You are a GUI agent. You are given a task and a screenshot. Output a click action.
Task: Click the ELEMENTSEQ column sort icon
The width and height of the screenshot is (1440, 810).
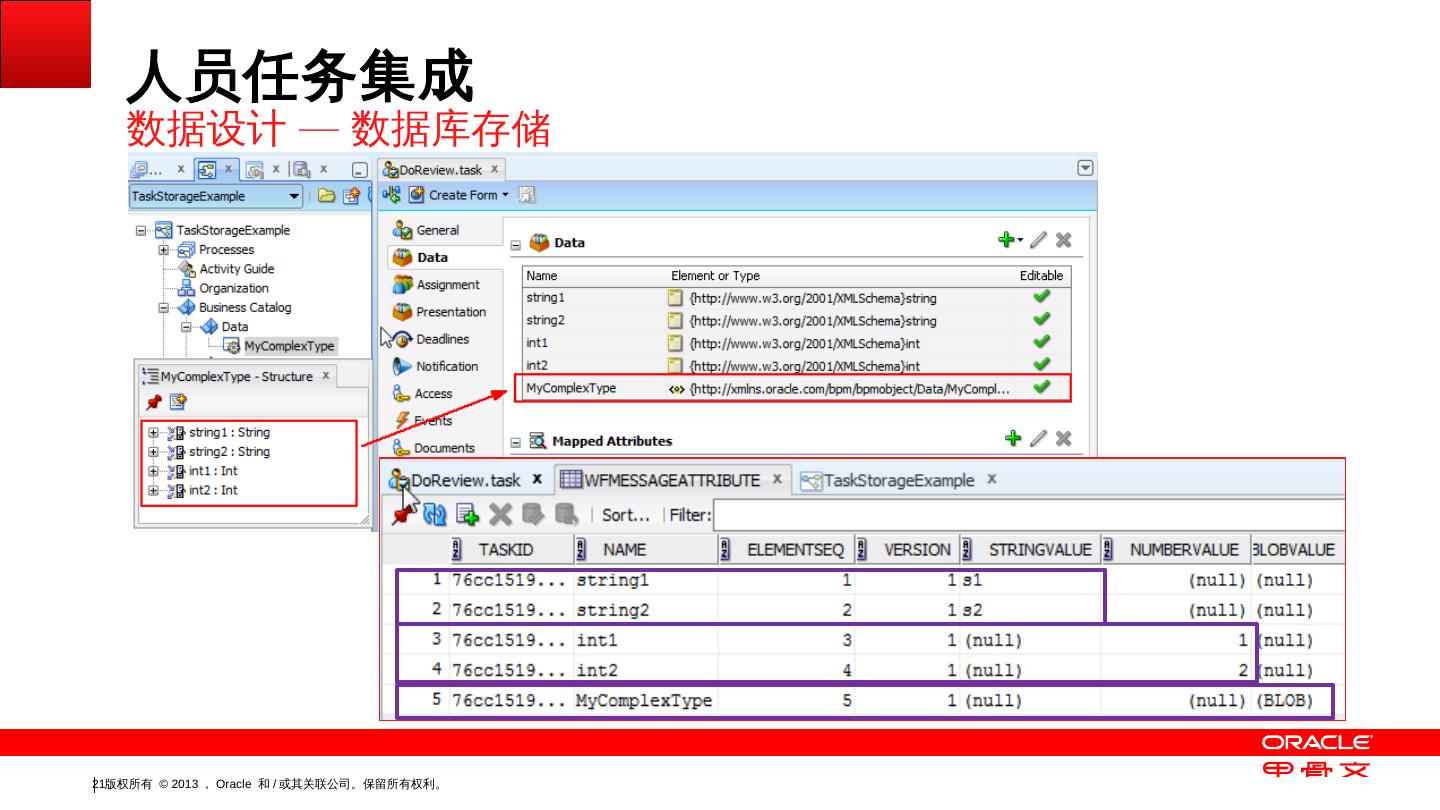[726, 549]
